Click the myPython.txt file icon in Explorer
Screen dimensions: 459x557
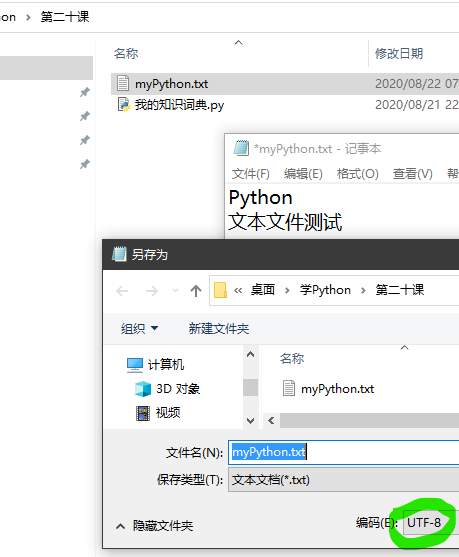[123, 83]
